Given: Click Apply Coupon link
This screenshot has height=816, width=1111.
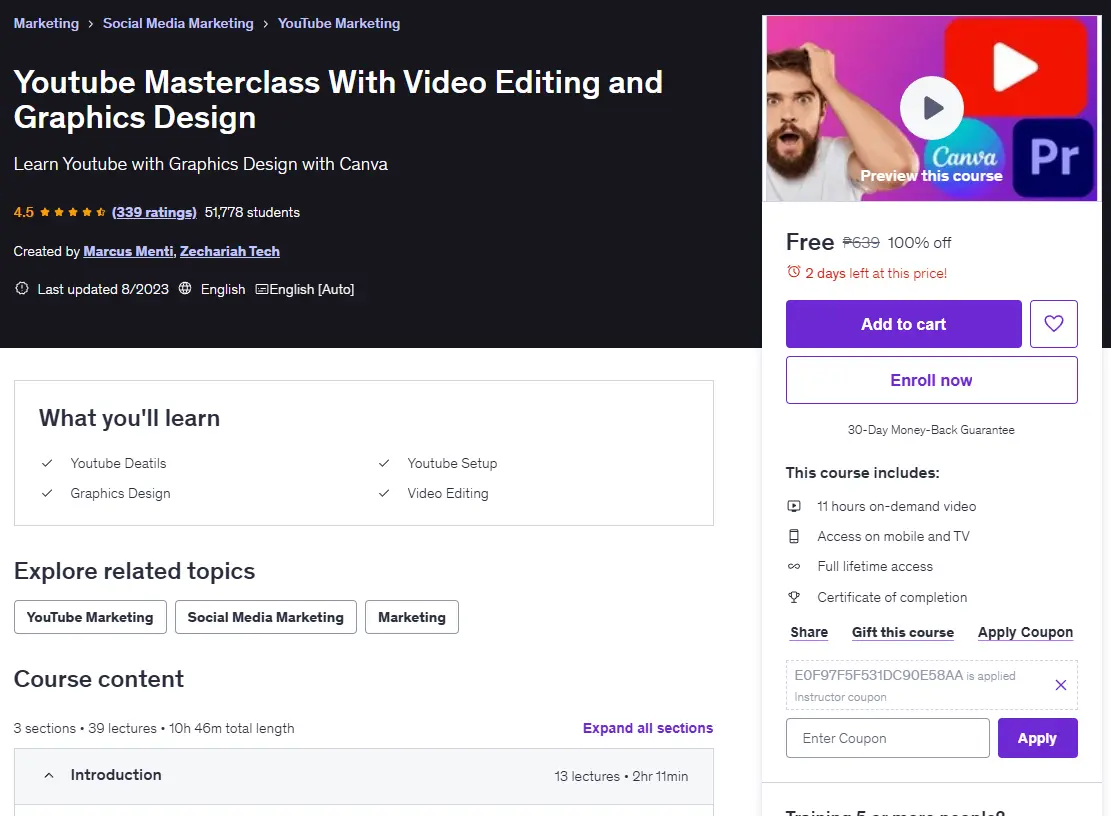Looking at the screenshot, I should tap(1025, 632).
